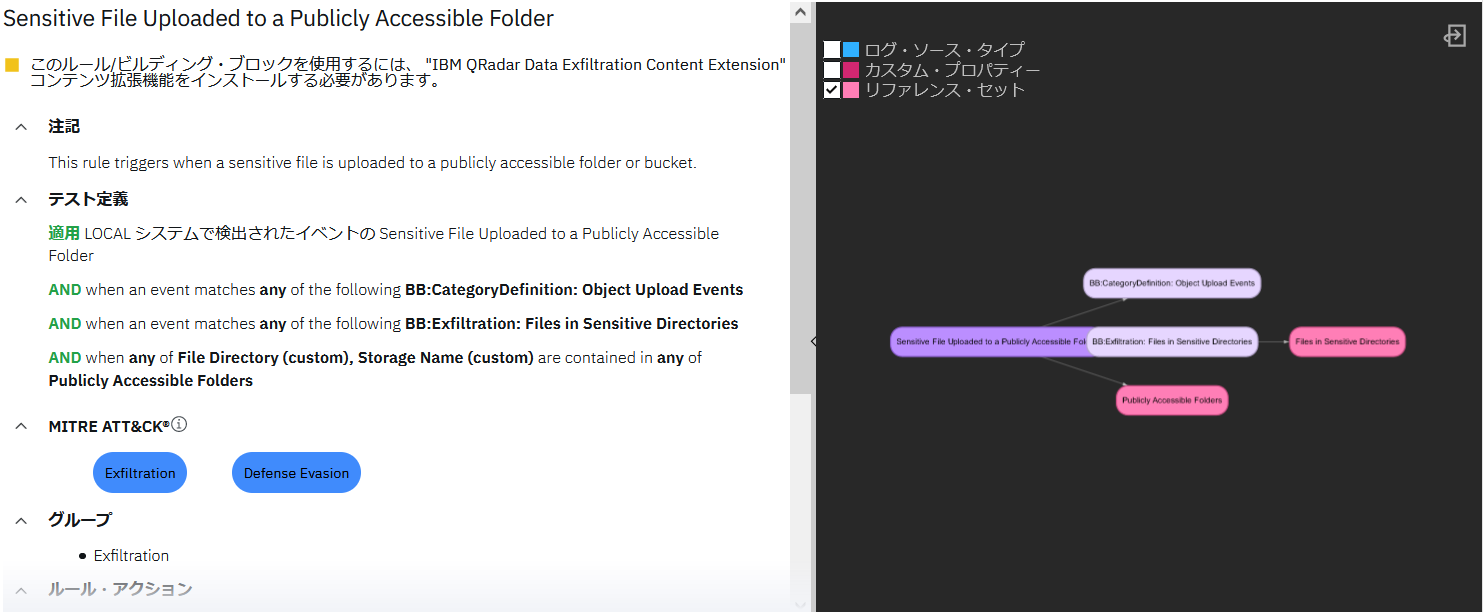Click the yellow warning square icon
1483x612 pixels.
coord(12,65)
